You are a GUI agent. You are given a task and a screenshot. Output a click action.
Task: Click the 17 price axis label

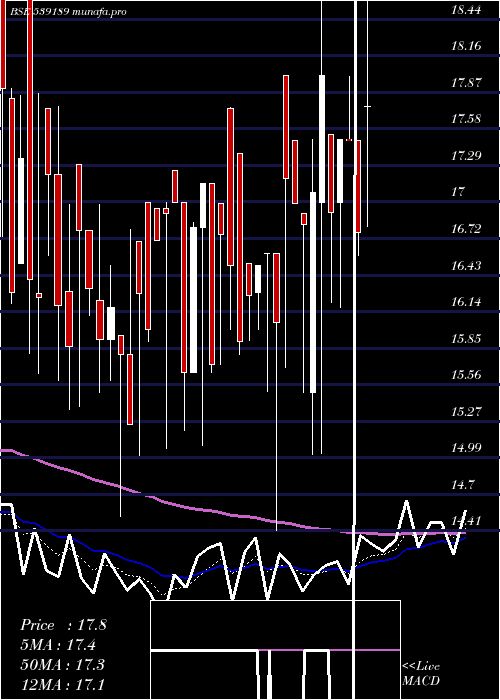(458, 192)
